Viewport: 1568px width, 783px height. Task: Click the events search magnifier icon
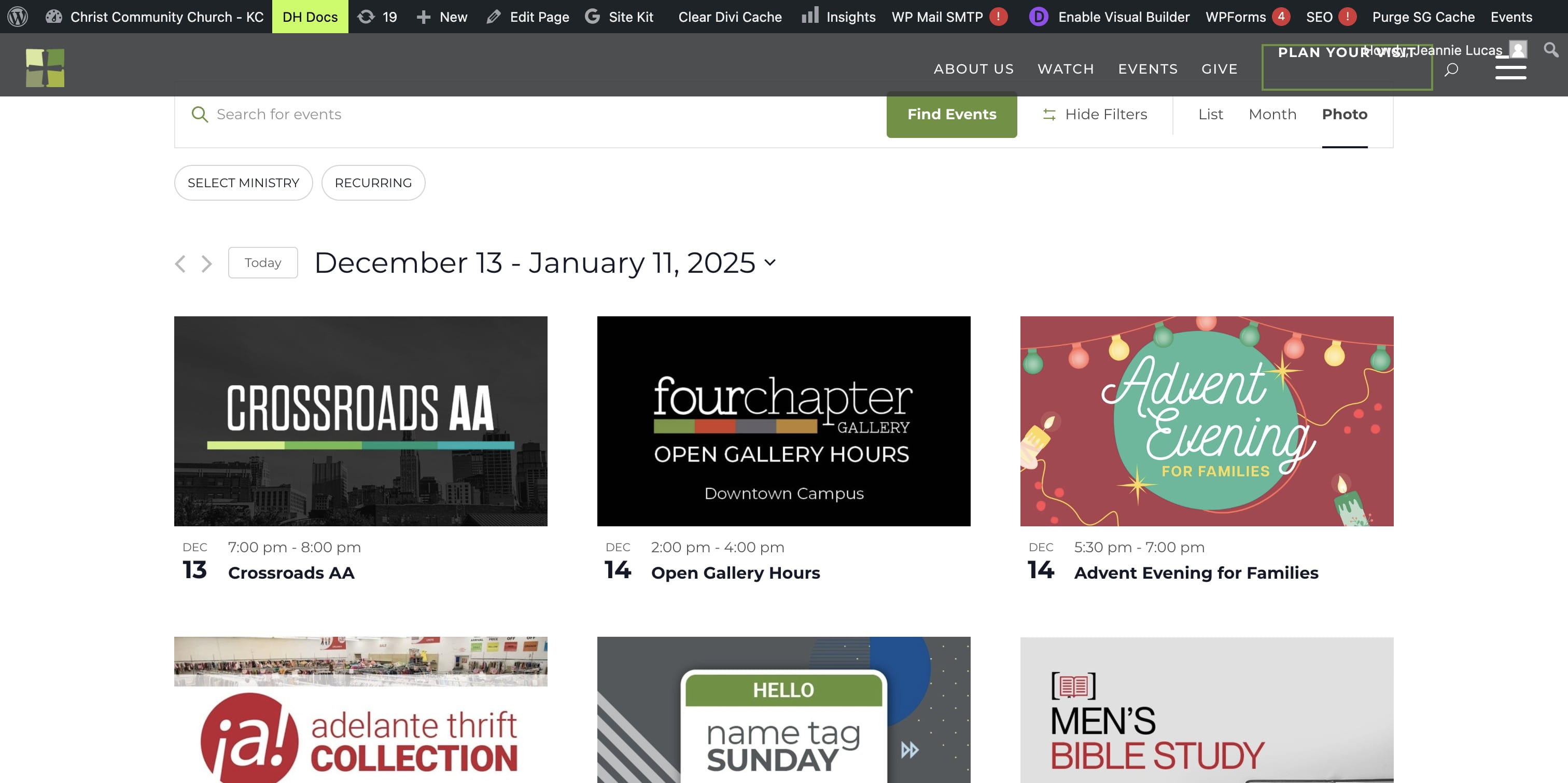click(x=200, y=114)
